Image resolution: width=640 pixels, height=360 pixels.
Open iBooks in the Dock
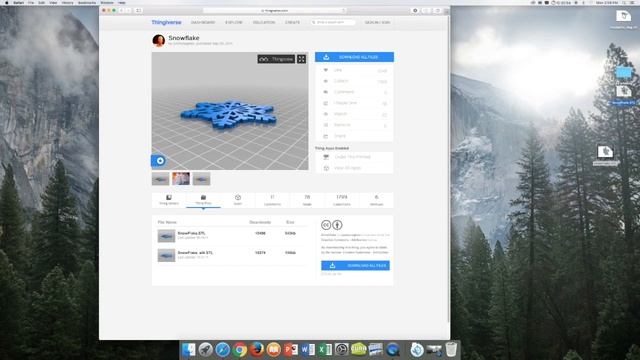274,350
